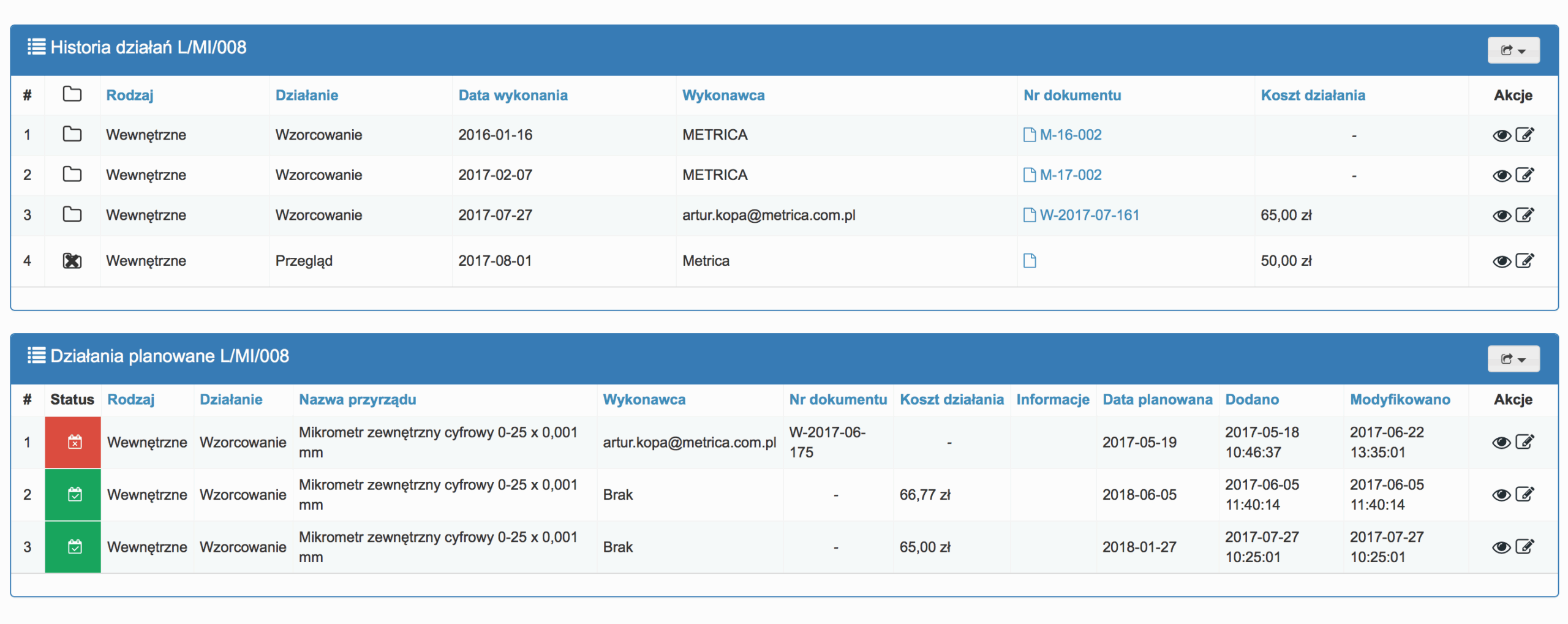The width and height of the screenshot is (1568, 624).
Task: Open export dropdown in Działania planowane panel
Action: 1513,359
